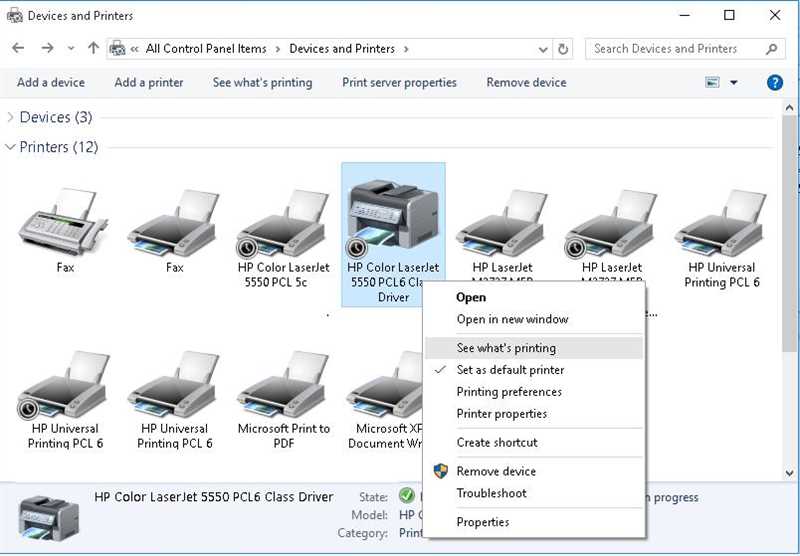
Task: Click the Devices and Printers title bar icon
Action: 15,16
